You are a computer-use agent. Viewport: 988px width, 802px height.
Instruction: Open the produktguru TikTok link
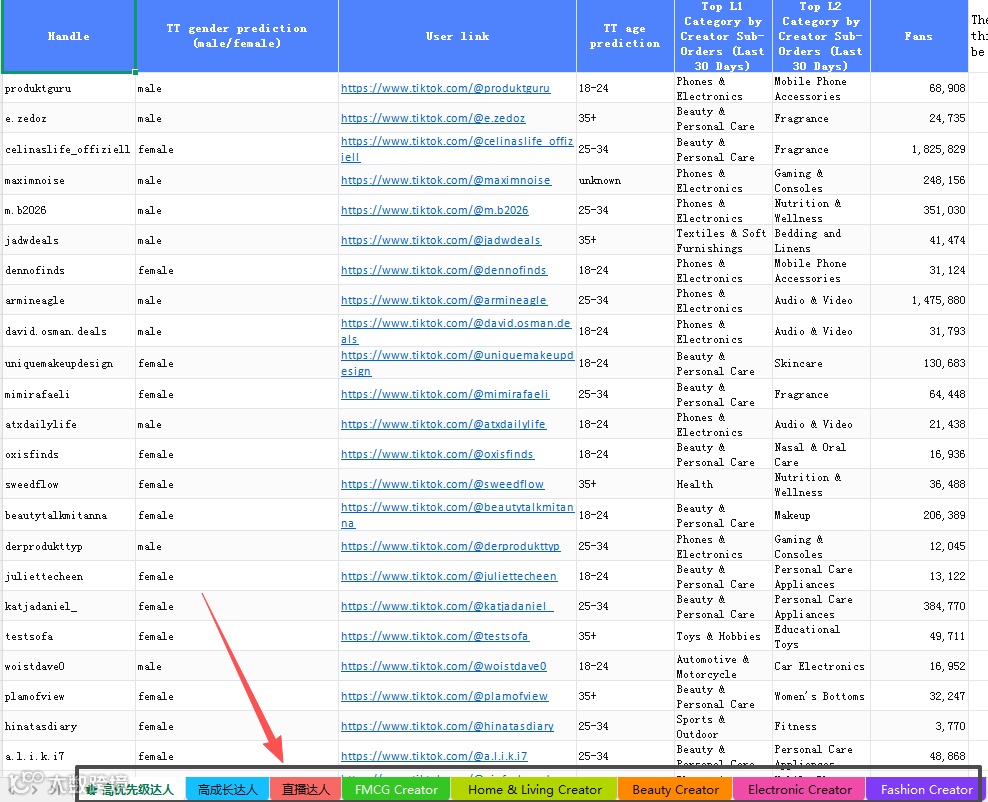click(x=445, y=88)
